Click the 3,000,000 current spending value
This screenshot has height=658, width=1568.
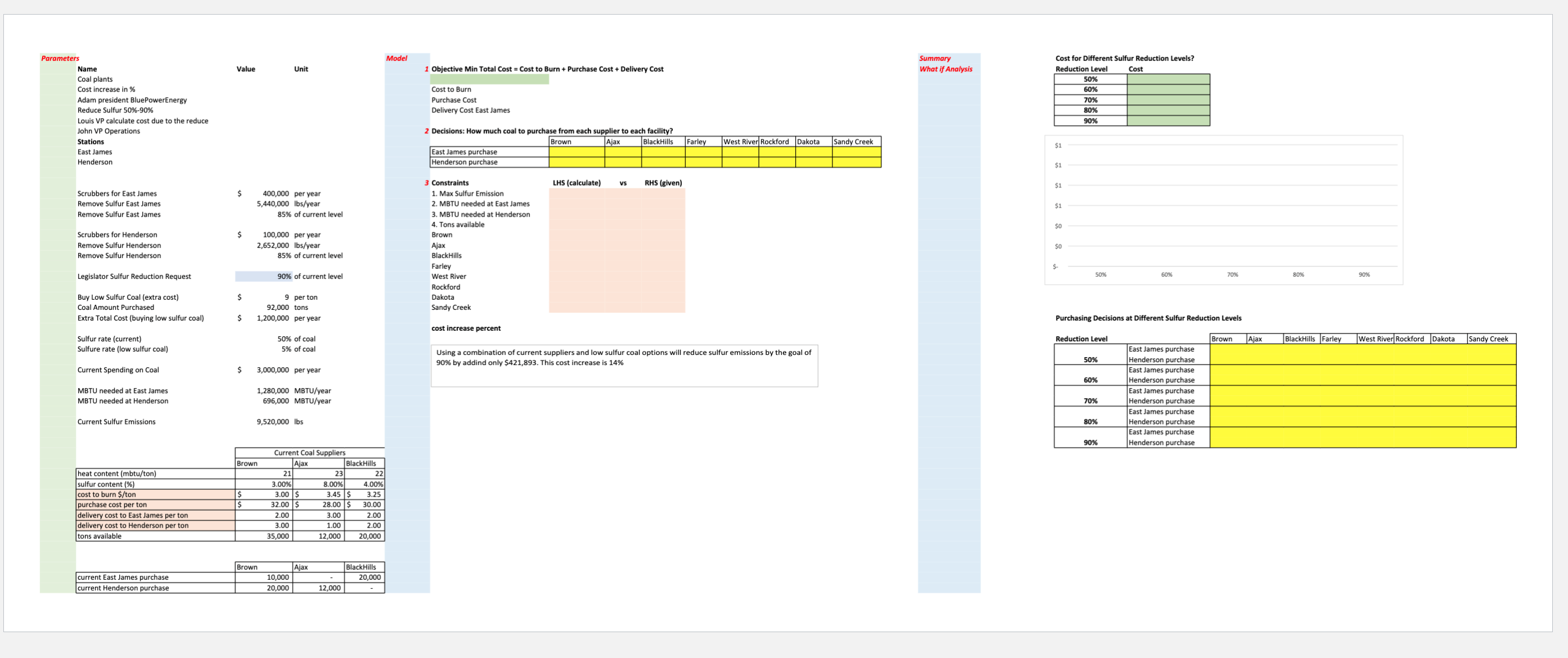(273, 371)
